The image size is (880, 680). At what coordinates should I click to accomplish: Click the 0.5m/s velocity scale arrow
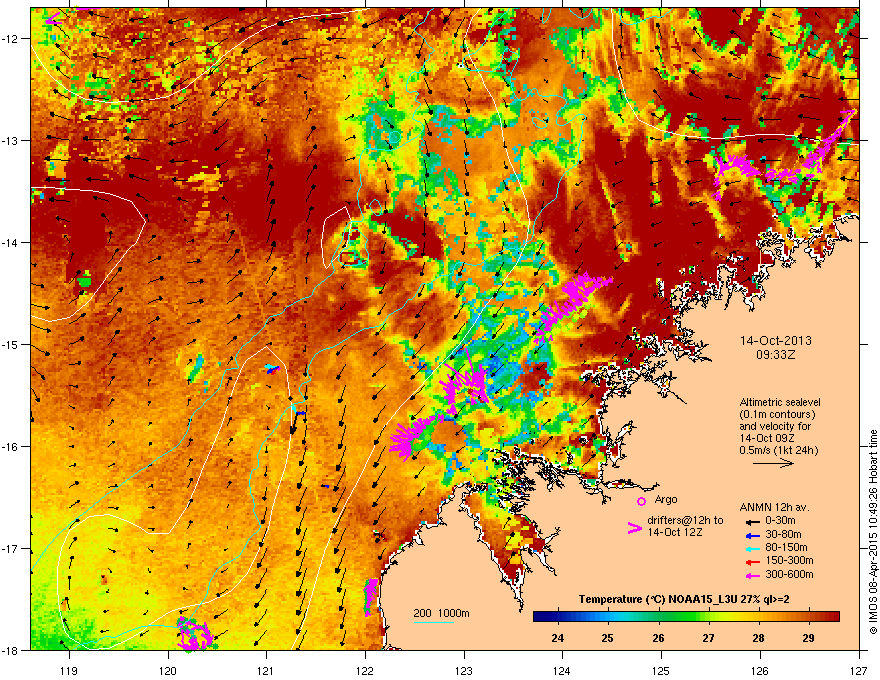pyautogui.click(x=773, y=463)
